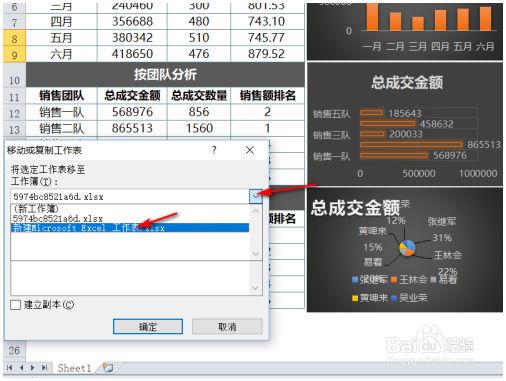Click the 取消 button
Screen dimensions: 506x381
pos(227,326)
